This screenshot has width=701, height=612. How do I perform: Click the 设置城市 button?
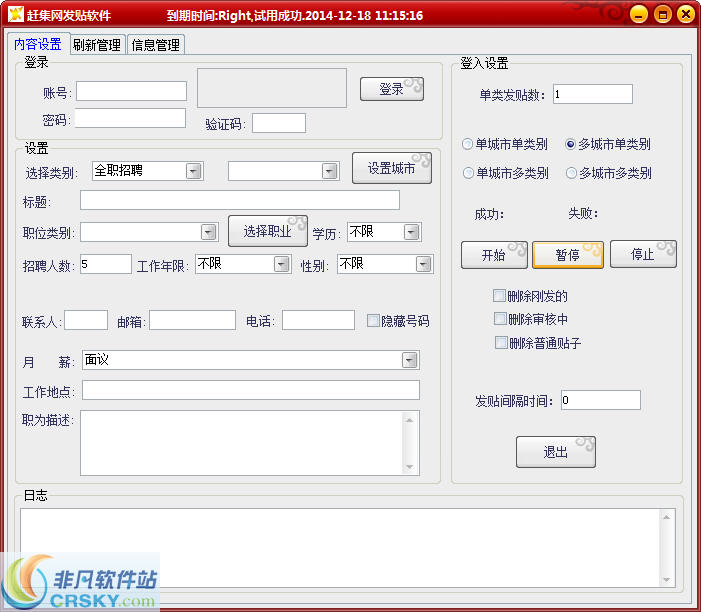tap(392, 168)
